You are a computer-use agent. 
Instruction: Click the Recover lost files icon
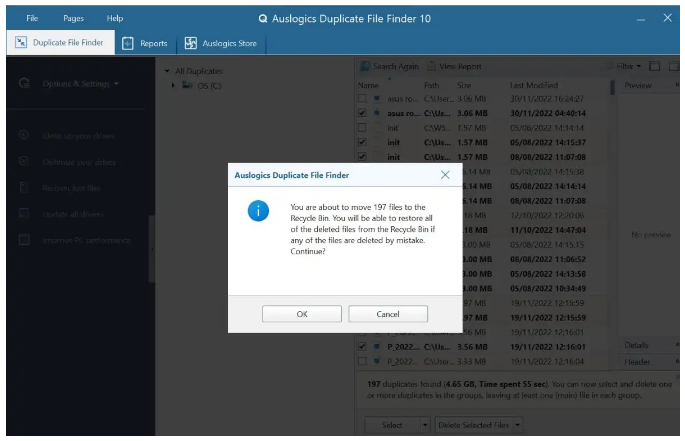24,188
